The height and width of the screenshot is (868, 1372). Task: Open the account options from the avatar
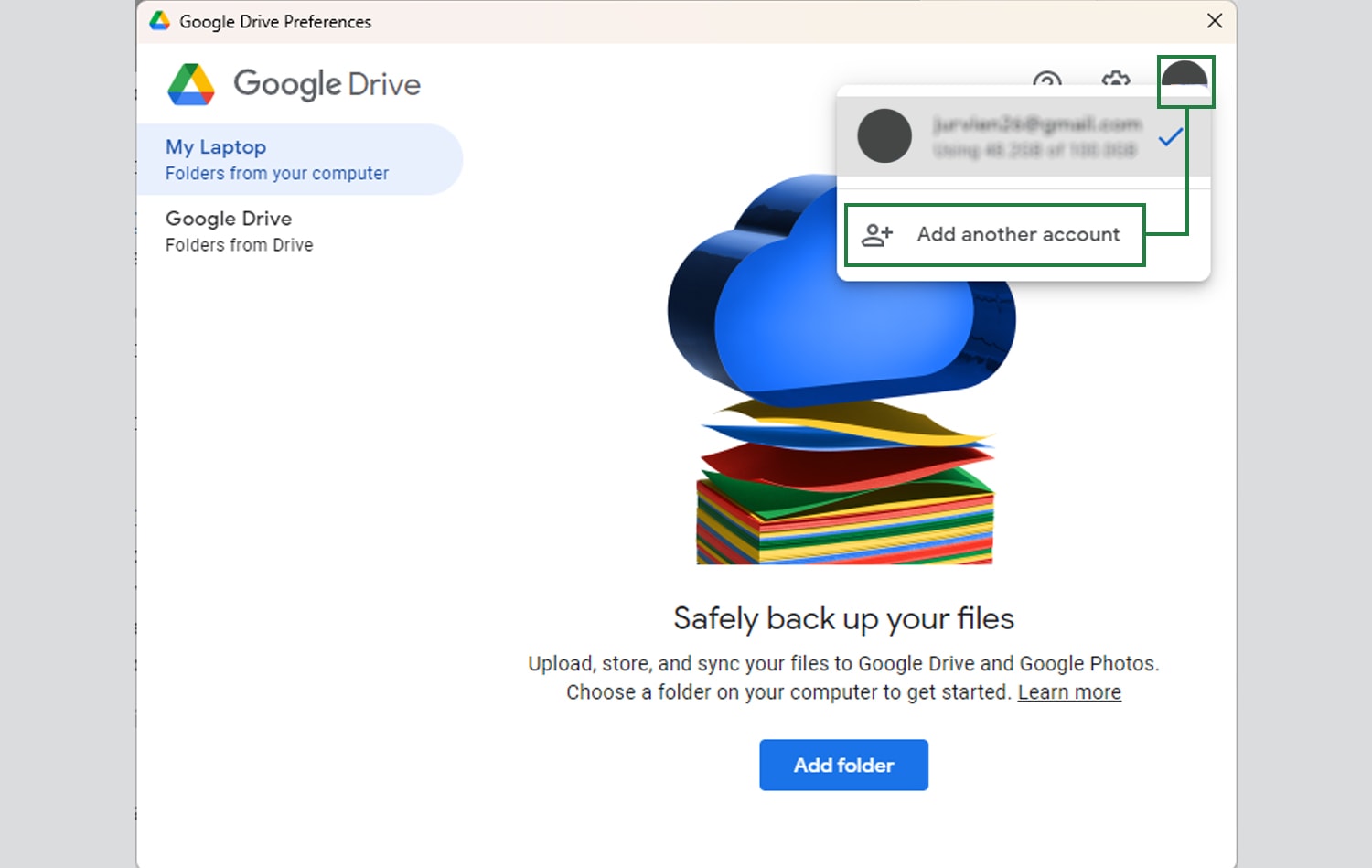coord(1186,80)
